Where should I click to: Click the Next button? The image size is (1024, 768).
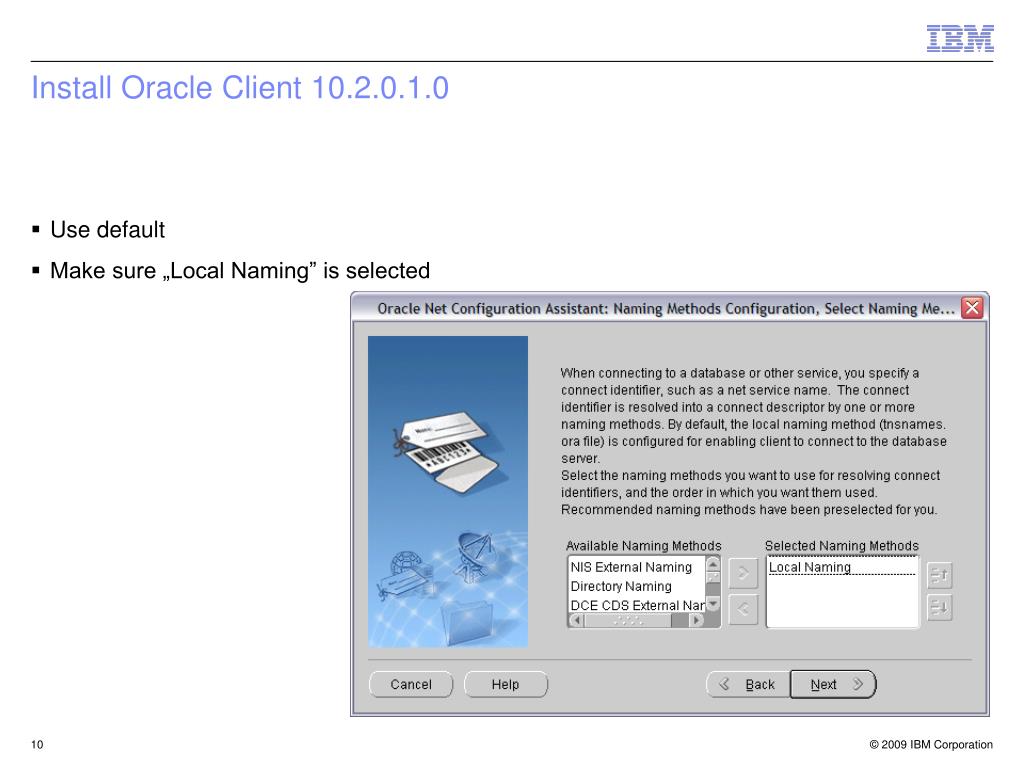pos(833,684)
